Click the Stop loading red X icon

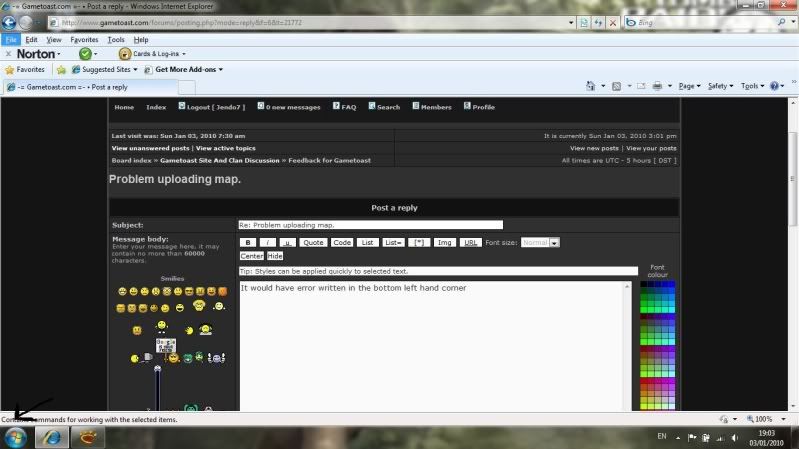(613, 22)
